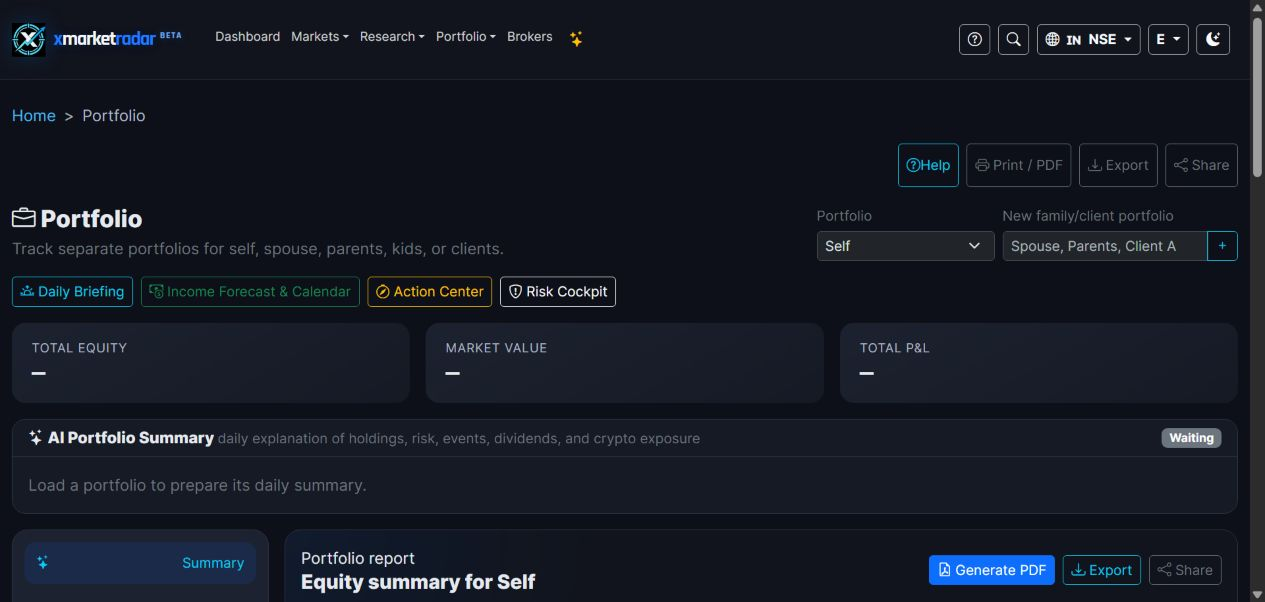Viewport: 1265px width, 602px height.
Task: Open the Brokers menu item
Action: (x=530, y=37)
